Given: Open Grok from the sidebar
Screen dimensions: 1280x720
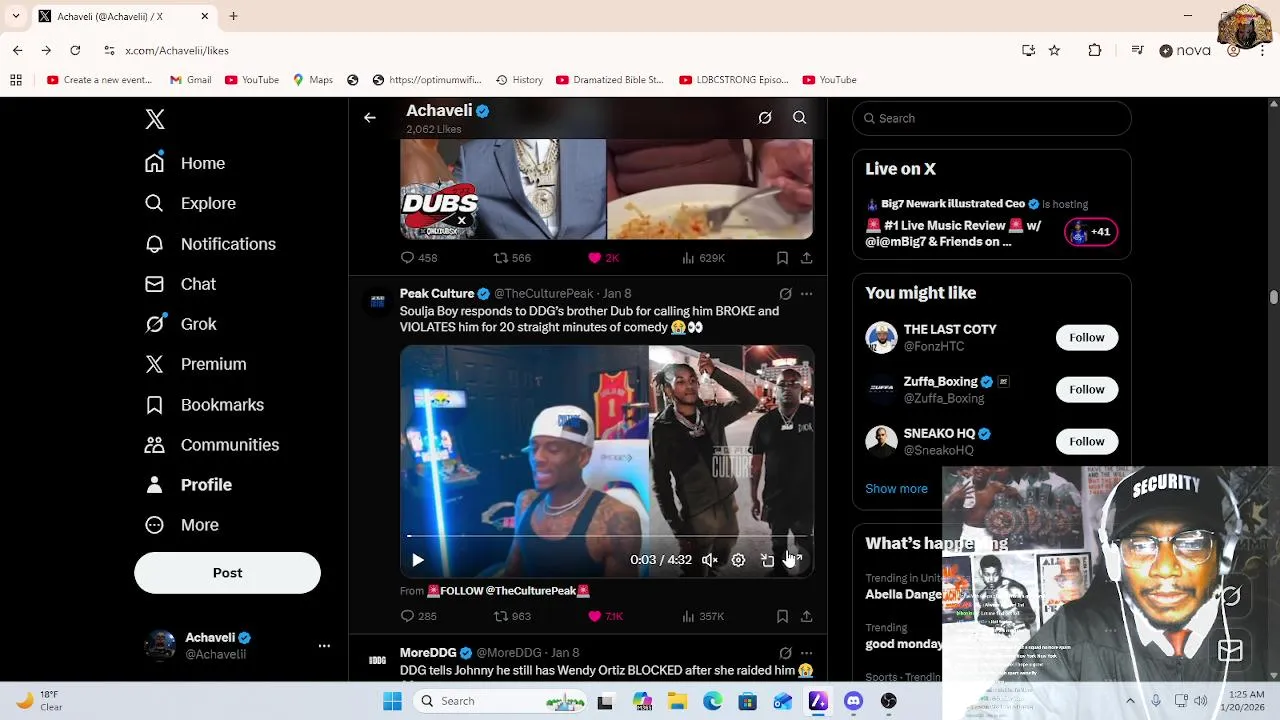Looking at the screenshot, I should [x=180, y=324].
